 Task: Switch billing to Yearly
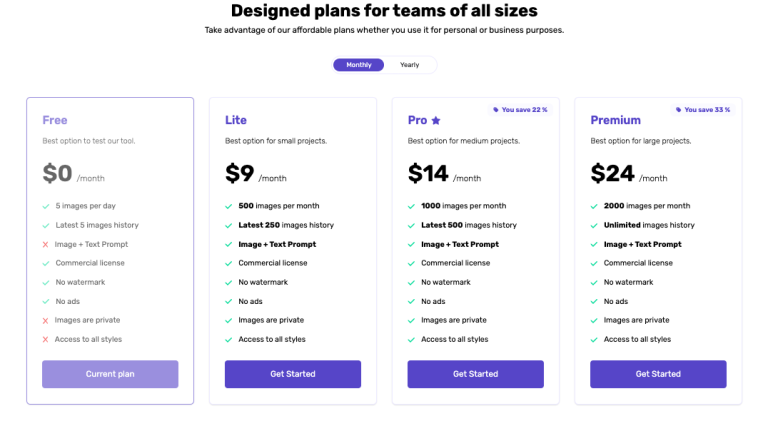pyautogui.click(x=410, y=65)
